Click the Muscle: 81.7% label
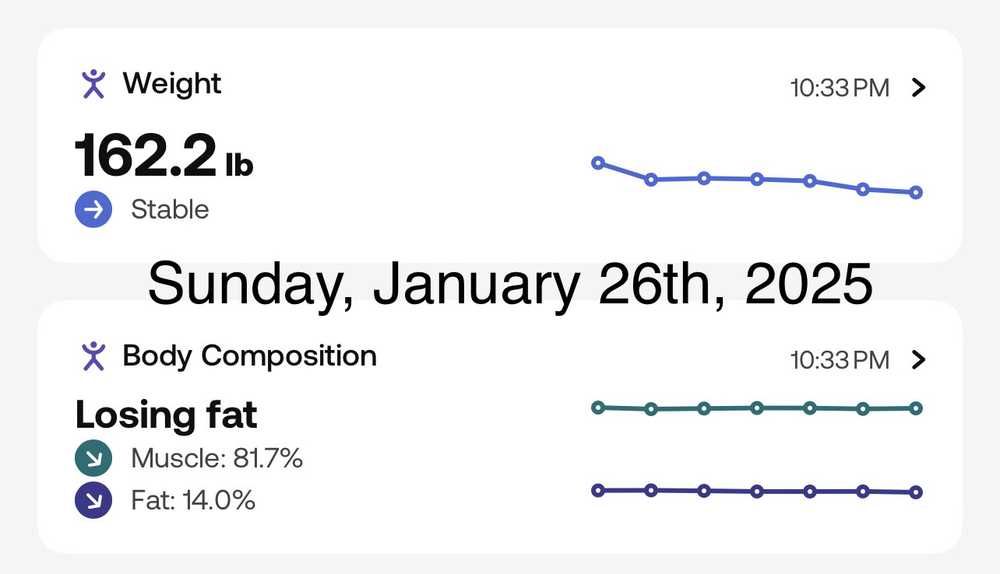 [x=217, y=460]
